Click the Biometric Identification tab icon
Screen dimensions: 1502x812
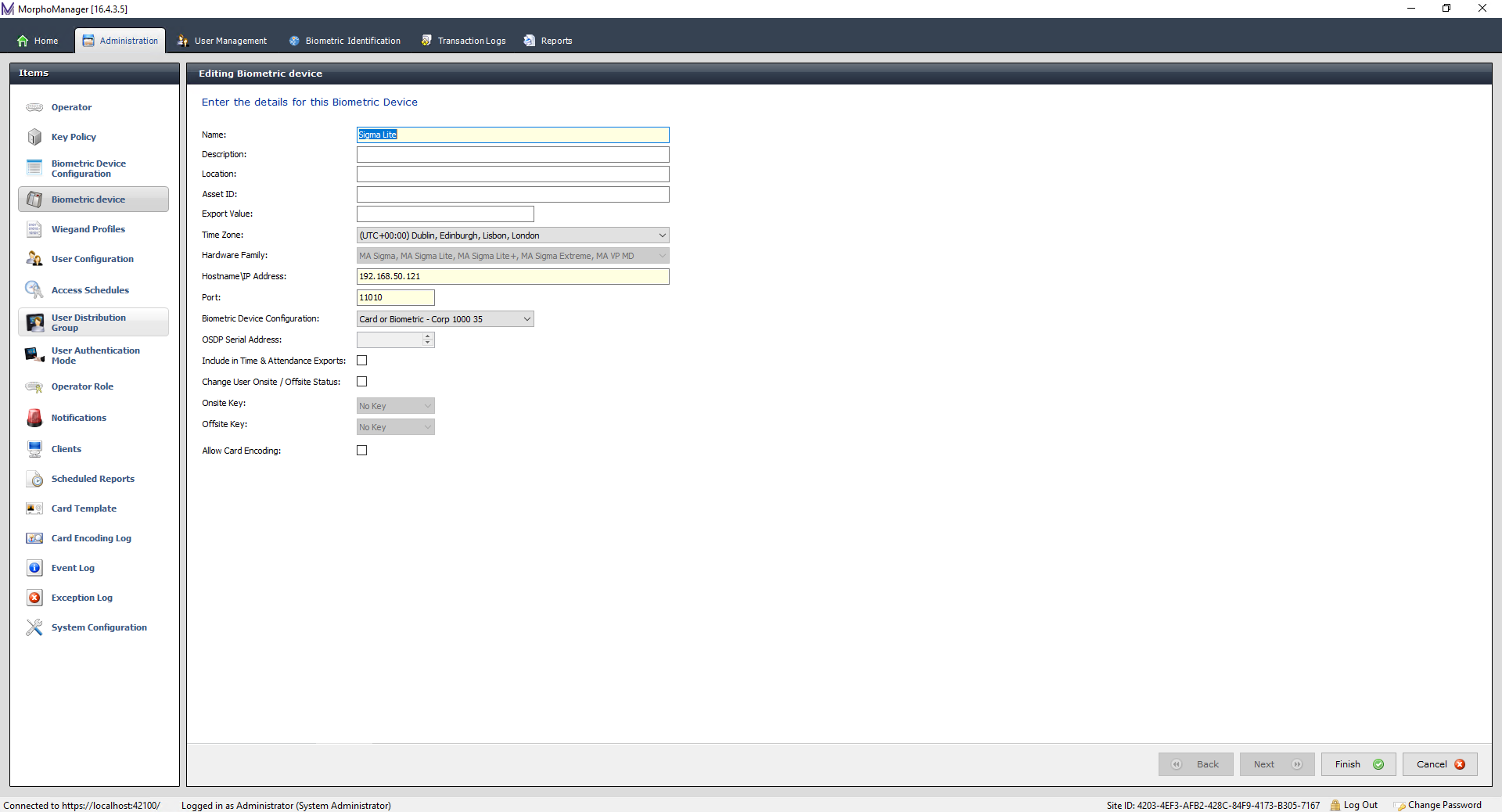pos(294,41)
